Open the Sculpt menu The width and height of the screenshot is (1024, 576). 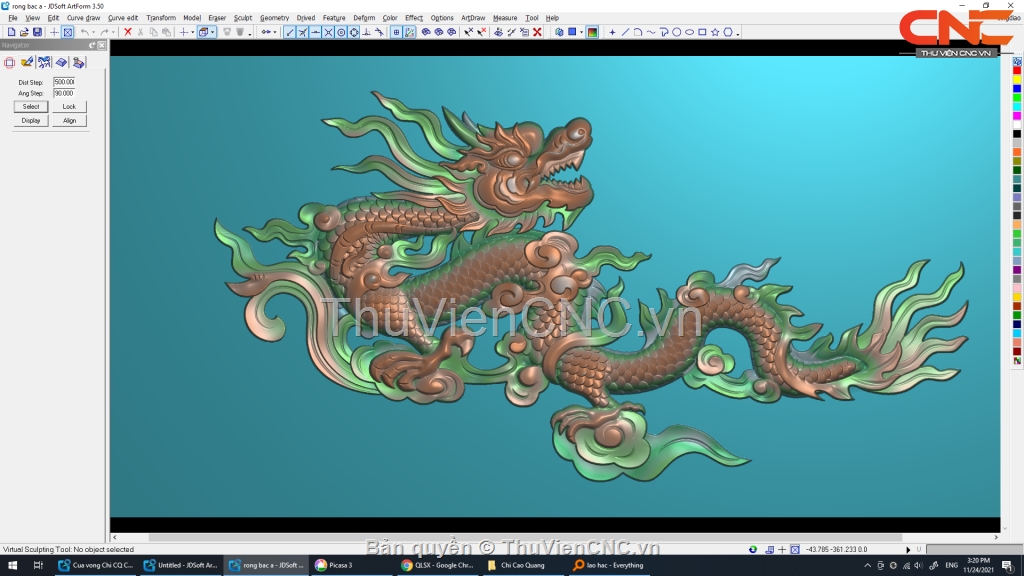(242, 18)
